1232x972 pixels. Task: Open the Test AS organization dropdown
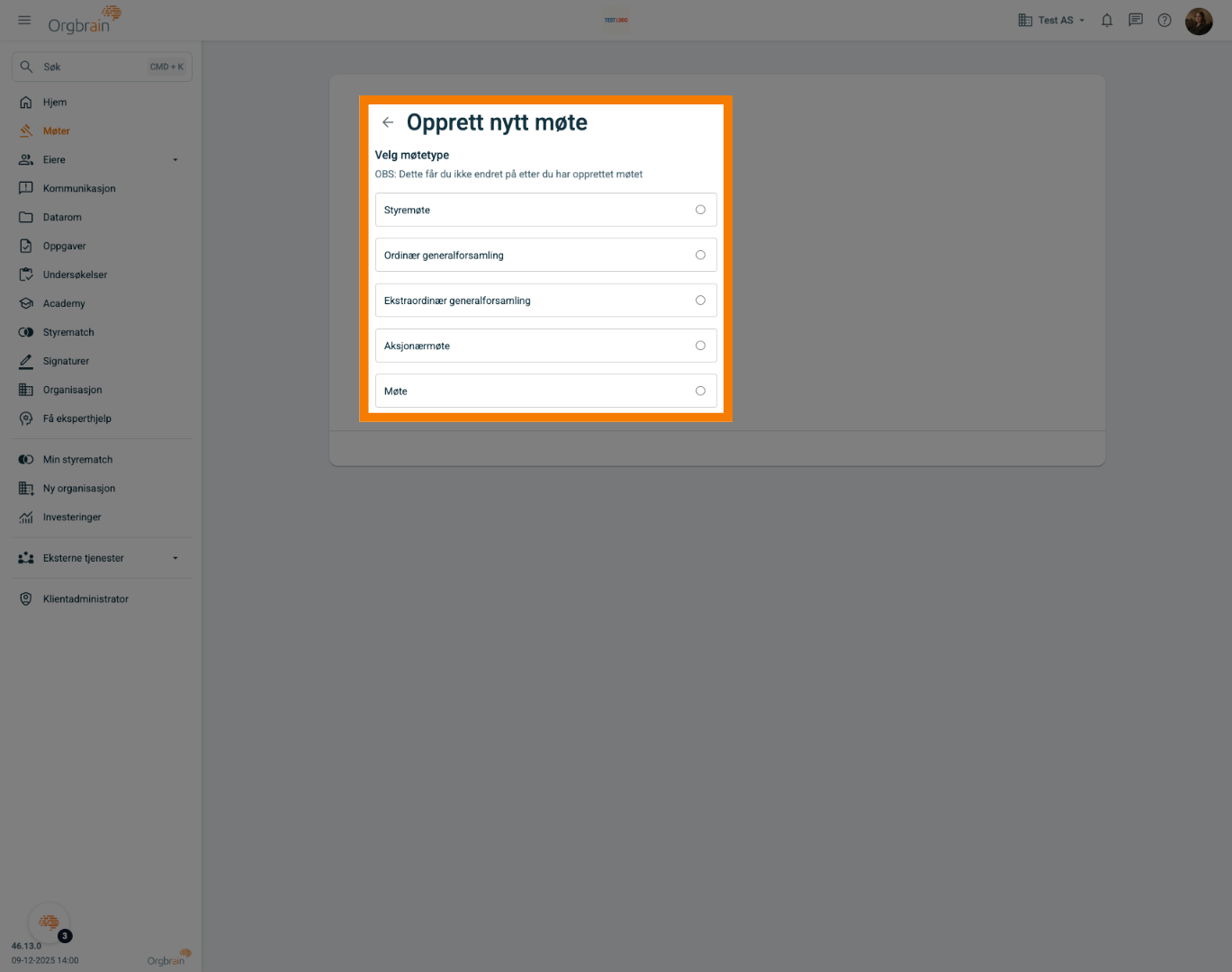(1052, 20)
